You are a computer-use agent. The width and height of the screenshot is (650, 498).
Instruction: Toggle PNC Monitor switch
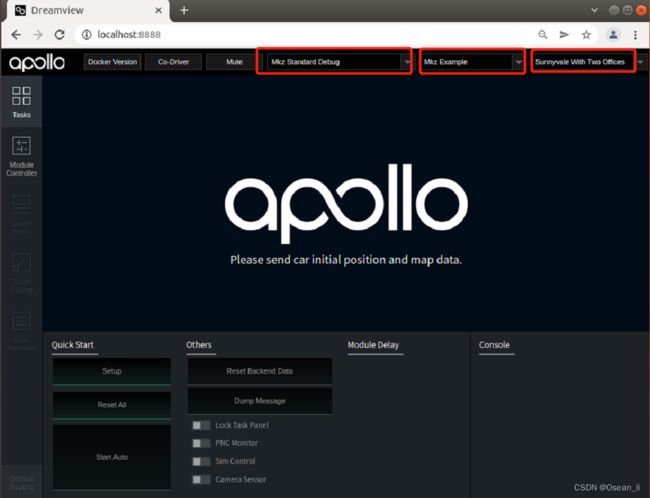click(x=201, y=443)
